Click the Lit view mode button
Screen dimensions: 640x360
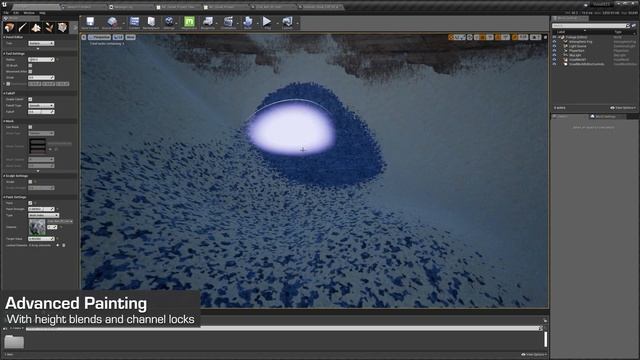pos(118,37)
